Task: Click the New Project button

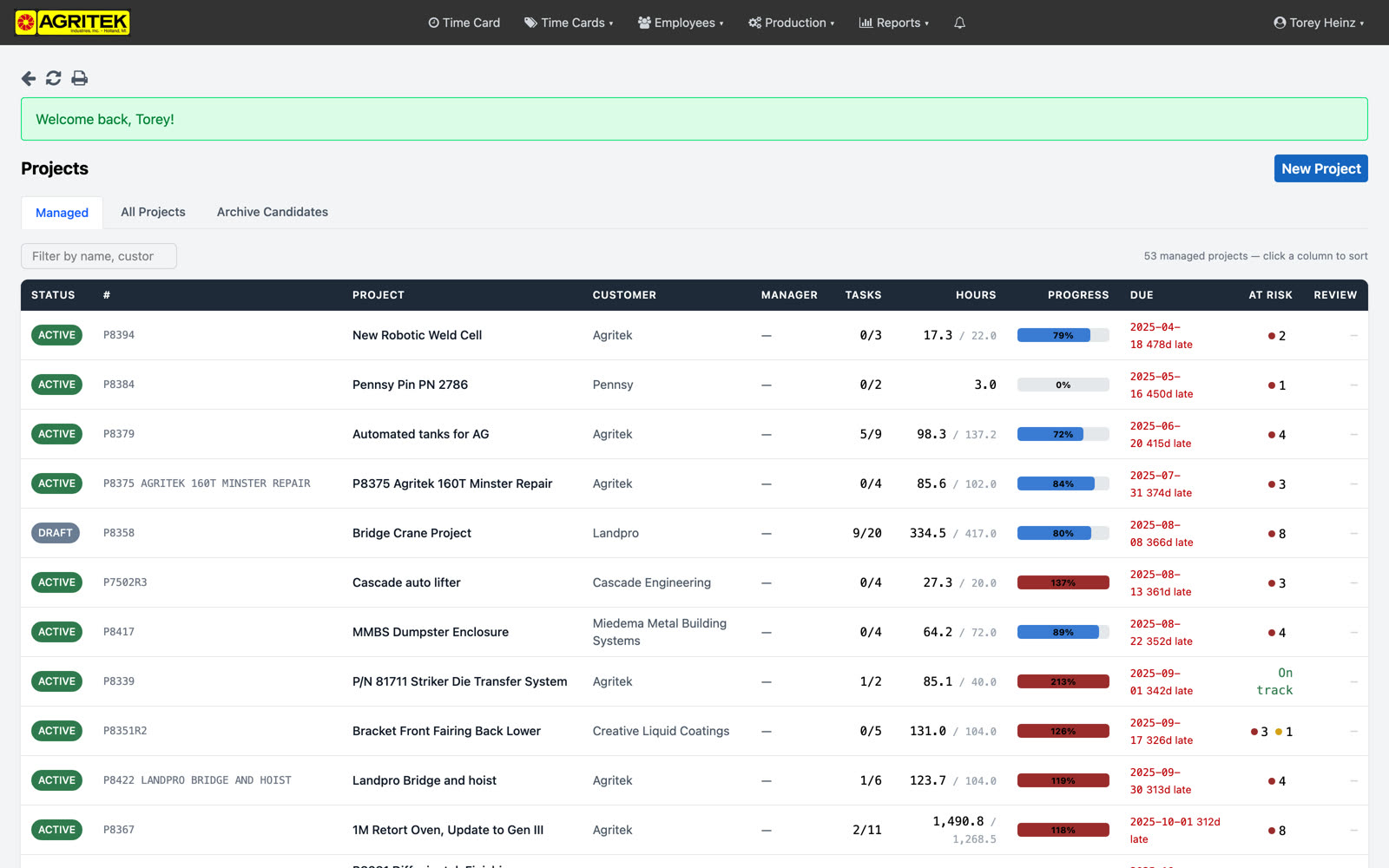Action: tap(1321, 168)
